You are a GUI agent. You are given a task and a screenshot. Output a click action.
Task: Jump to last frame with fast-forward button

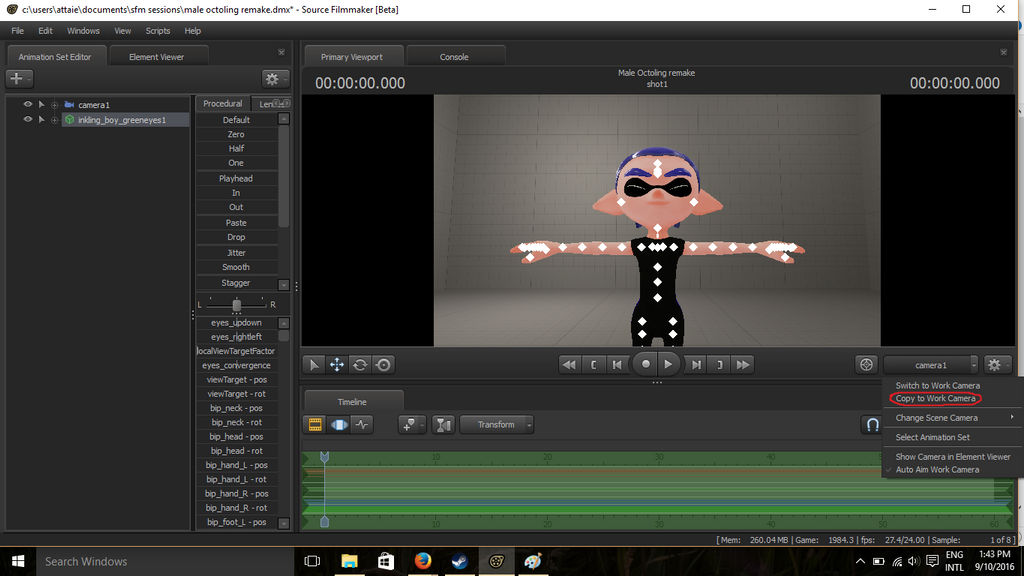click(x=743, y=365)
